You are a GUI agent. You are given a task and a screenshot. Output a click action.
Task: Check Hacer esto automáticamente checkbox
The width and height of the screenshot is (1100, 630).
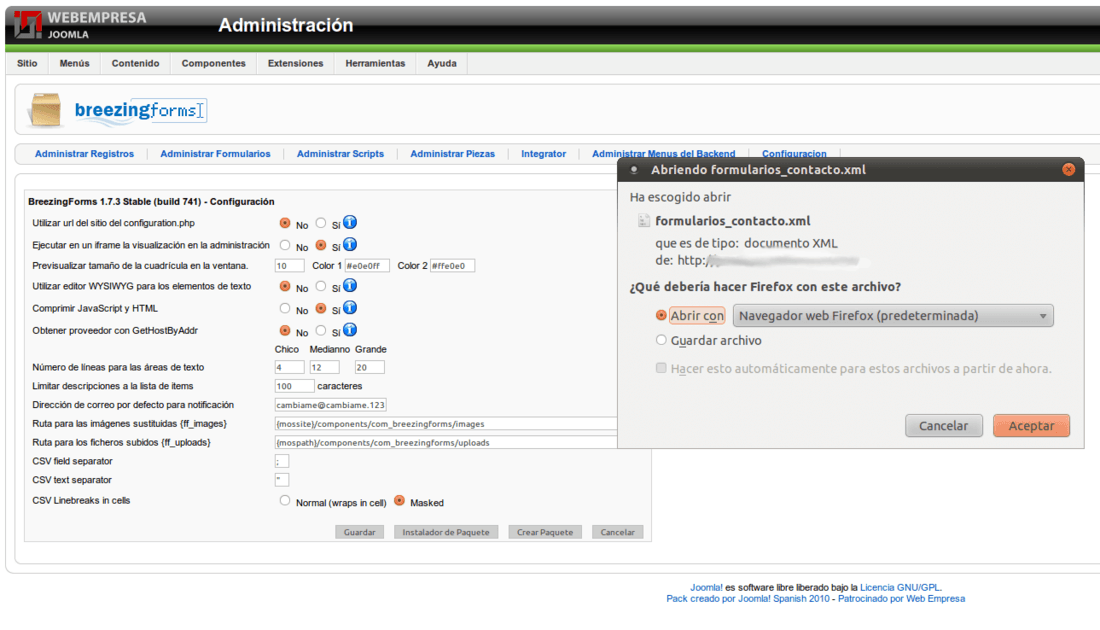tap(661, 368)
